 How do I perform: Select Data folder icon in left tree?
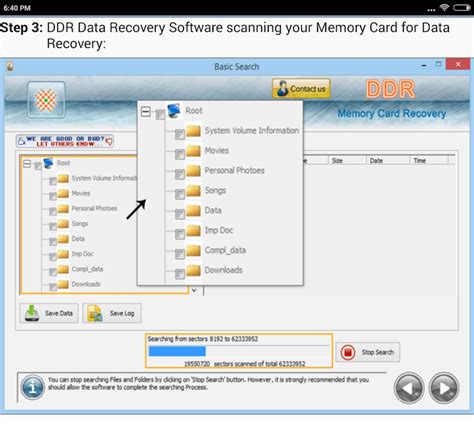(63, 239)
